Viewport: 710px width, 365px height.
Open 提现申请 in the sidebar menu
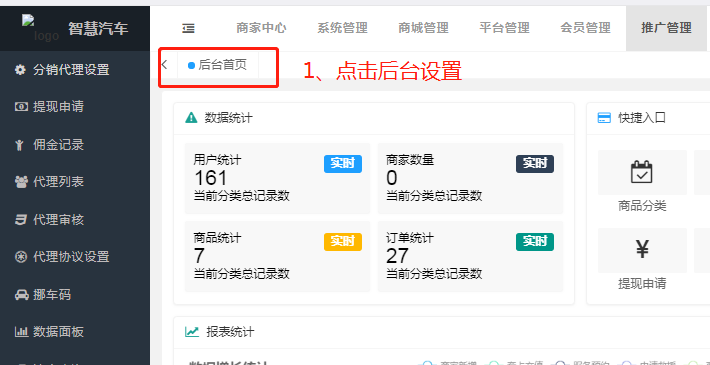pyautogui.click(x=58, y=106)
